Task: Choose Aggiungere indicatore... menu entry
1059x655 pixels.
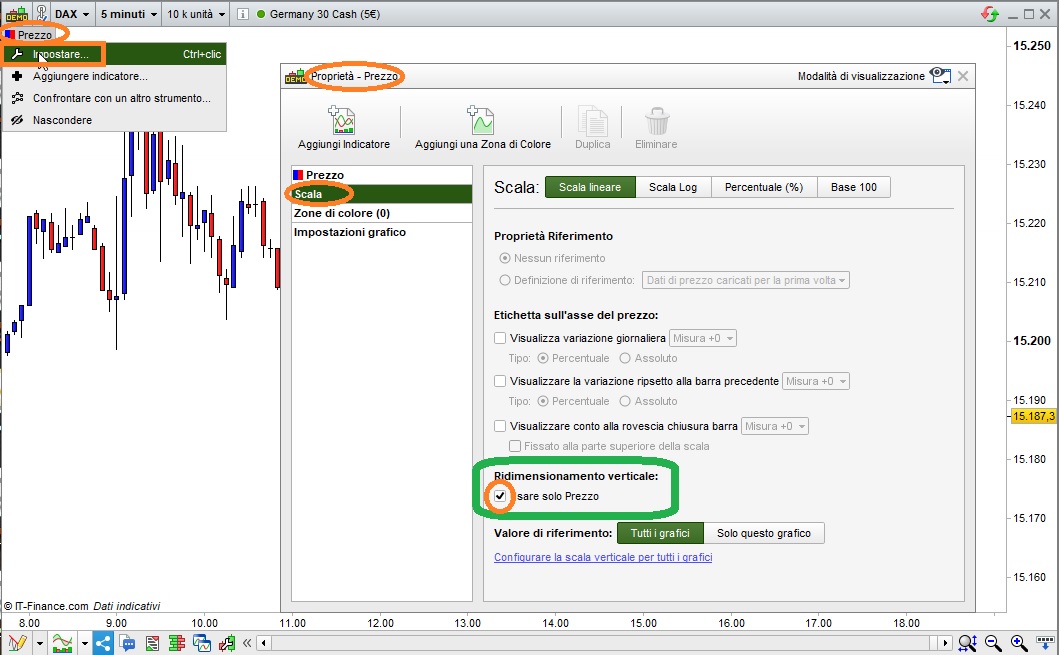Action: tap(114, 76)
